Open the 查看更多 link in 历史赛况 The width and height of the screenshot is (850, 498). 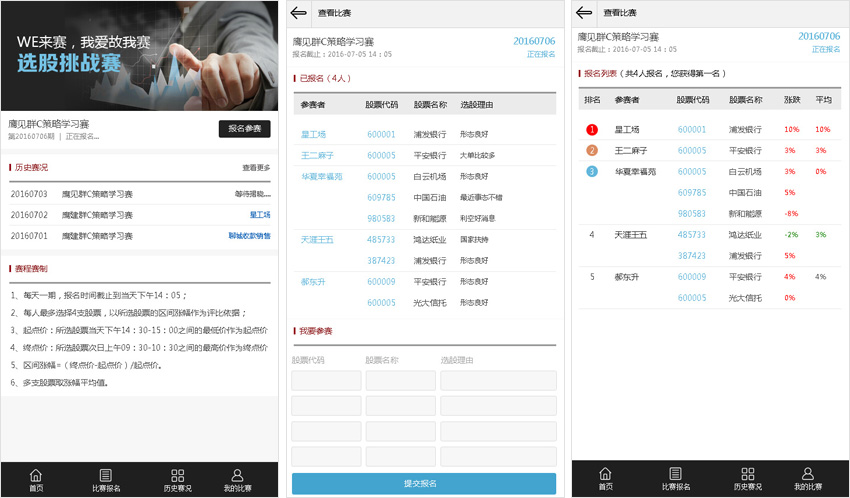coord(255,168)
